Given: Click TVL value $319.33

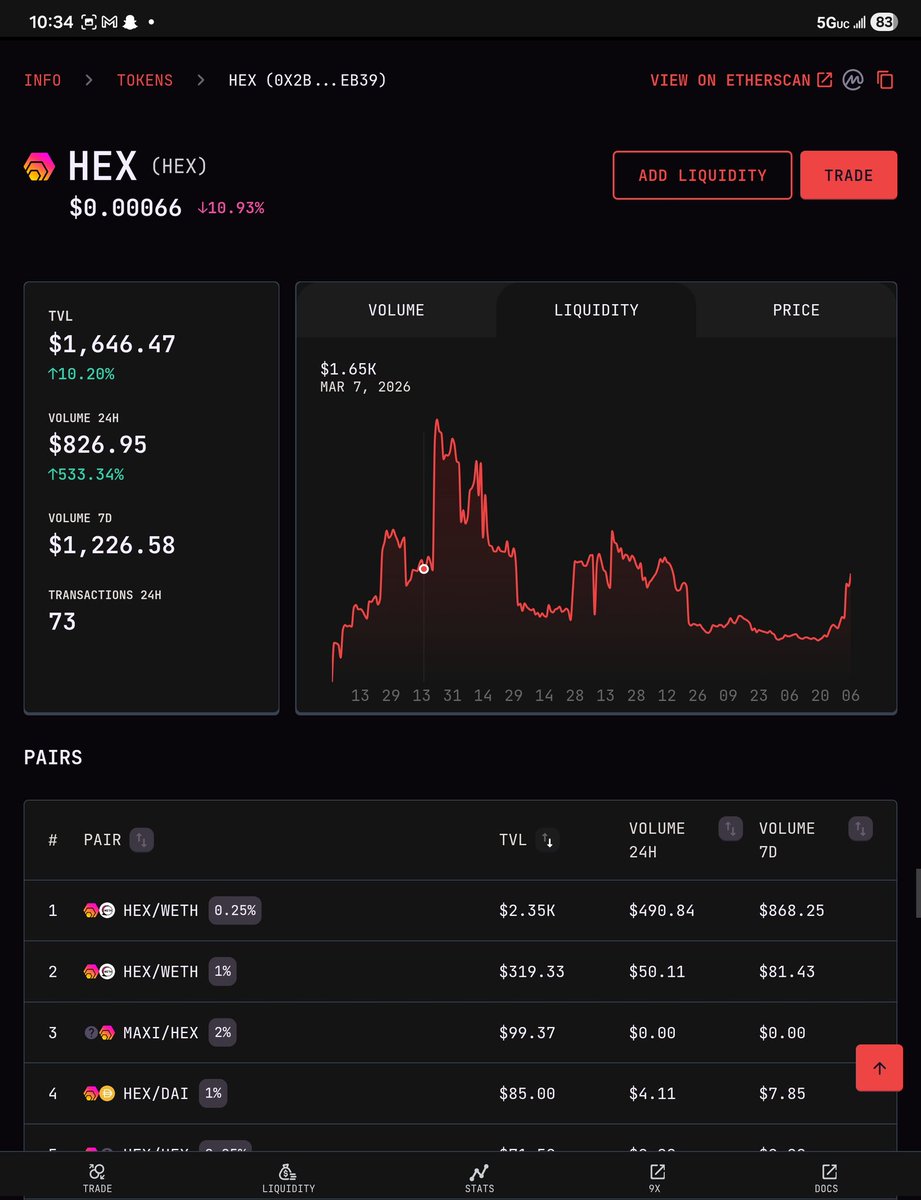Looking at the screenshot, I should pyautogui.click(x=532, y=972).
